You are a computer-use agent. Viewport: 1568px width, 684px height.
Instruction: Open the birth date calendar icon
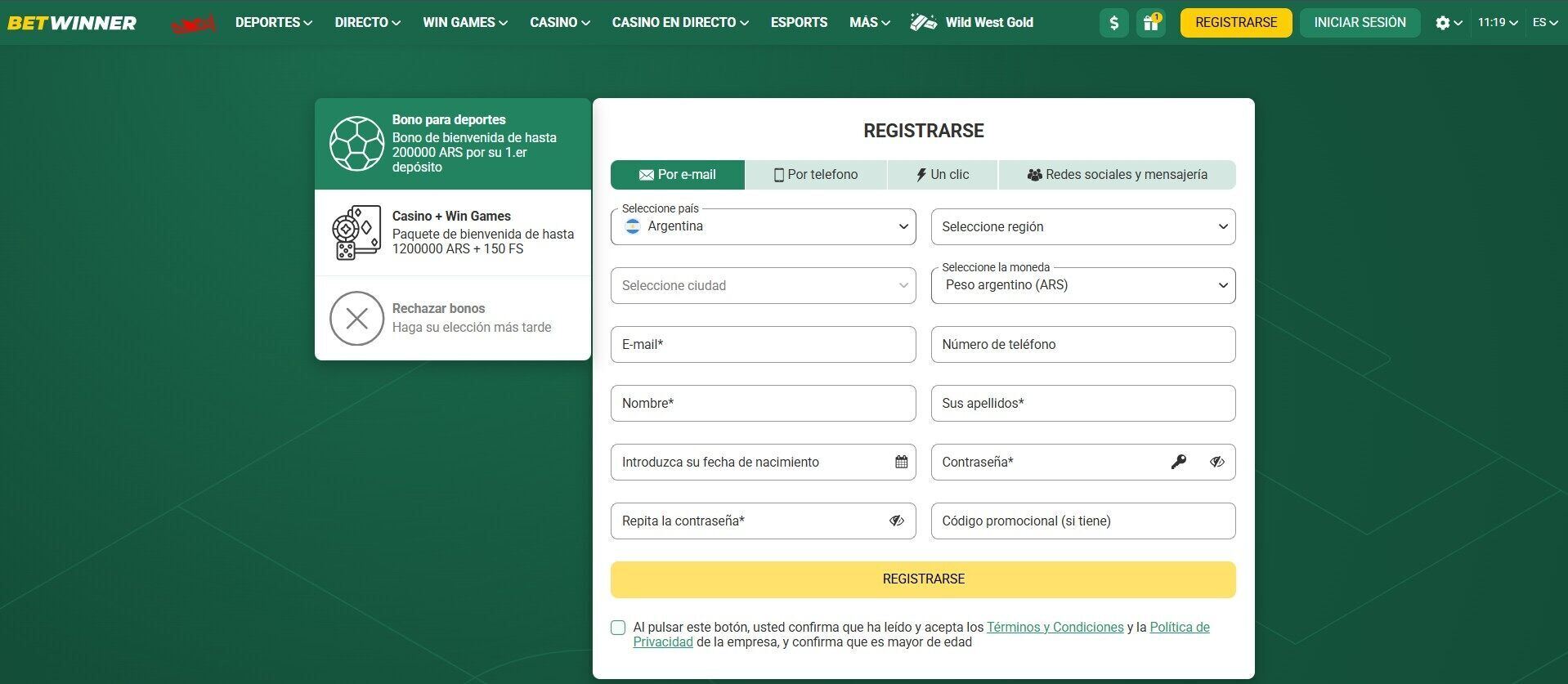(901, 462)
